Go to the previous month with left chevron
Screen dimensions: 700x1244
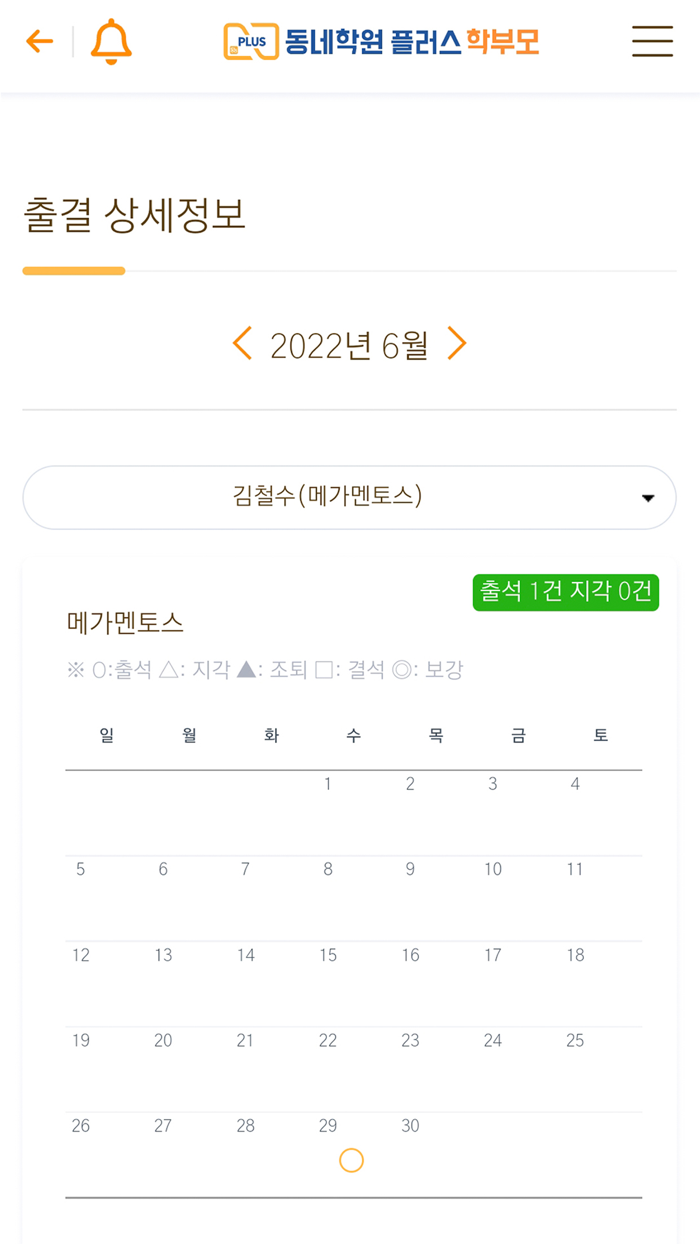point(241,343)
